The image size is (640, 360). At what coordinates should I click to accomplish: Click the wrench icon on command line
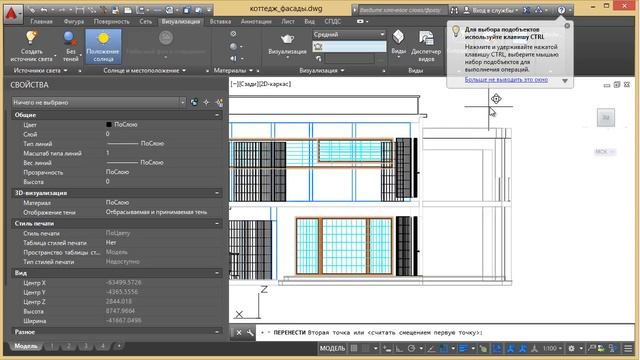[250, 333]
